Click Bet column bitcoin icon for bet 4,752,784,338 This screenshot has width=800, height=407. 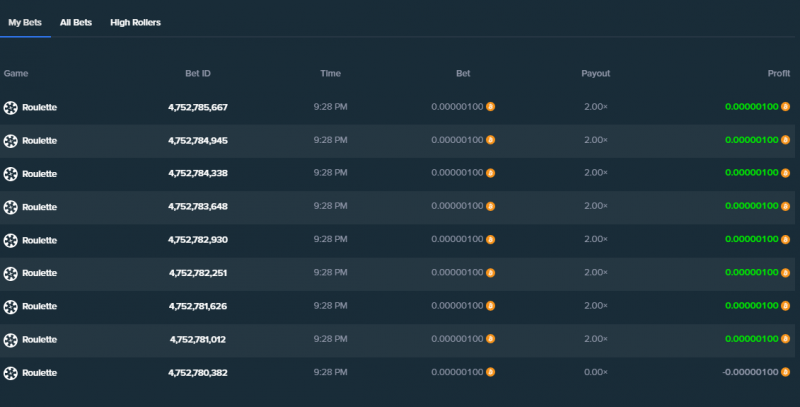490,173
